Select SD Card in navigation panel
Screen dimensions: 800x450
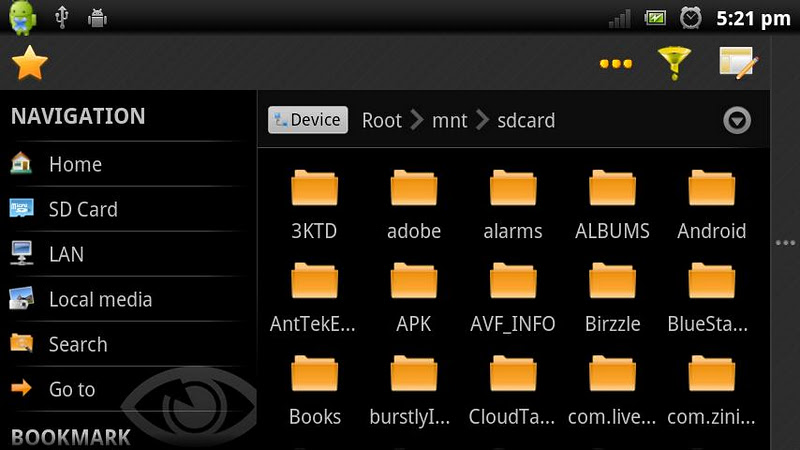click(83, 209)
